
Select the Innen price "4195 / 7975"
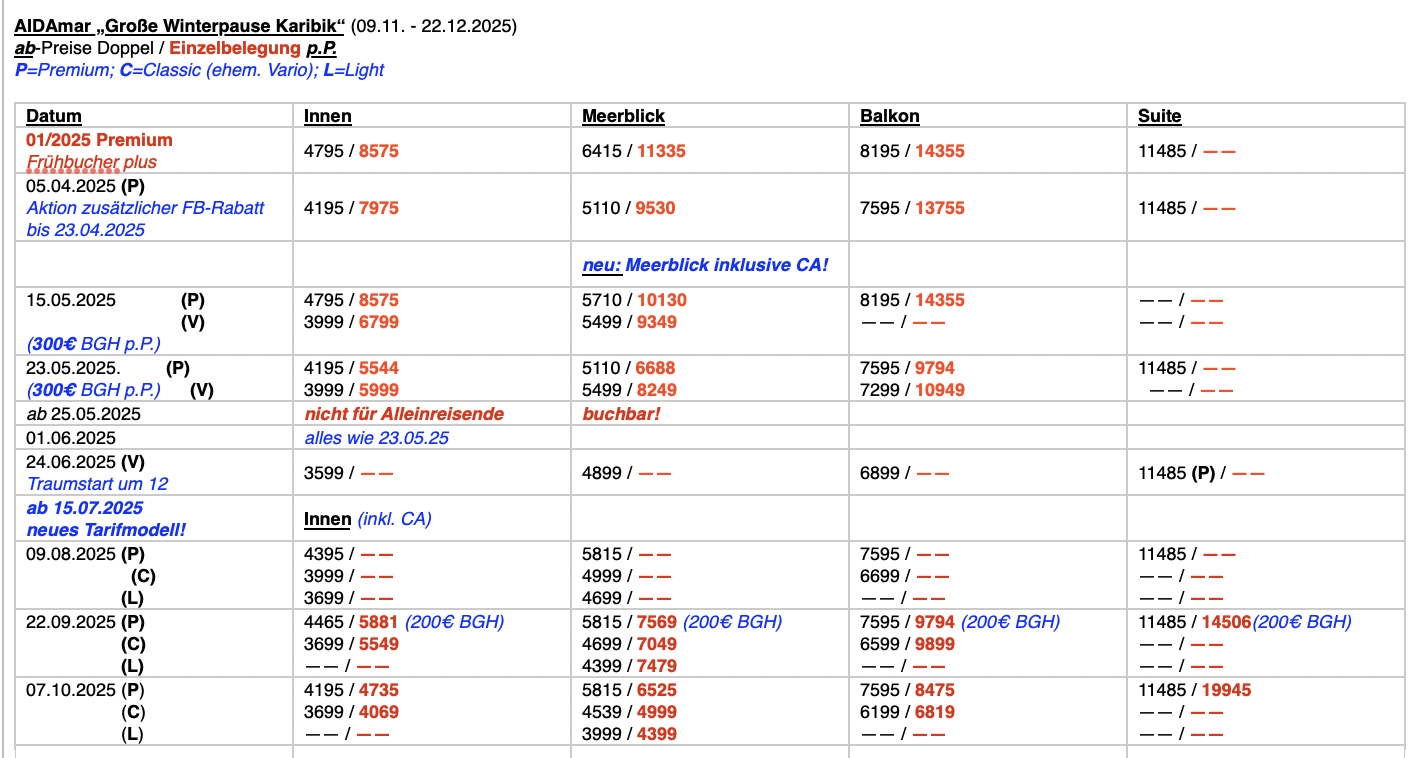click(x=351, y=208)
